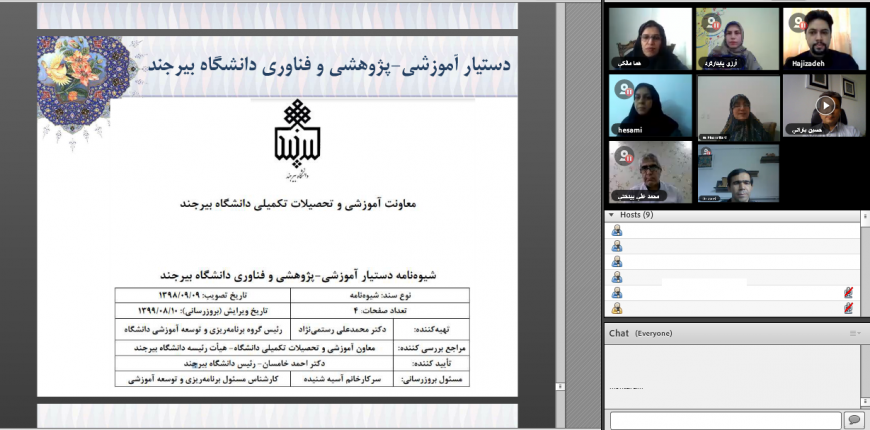Open the Chat pod options menu
Image resolution: width=870 pixels, height=430 pixels.
(855, 333)
